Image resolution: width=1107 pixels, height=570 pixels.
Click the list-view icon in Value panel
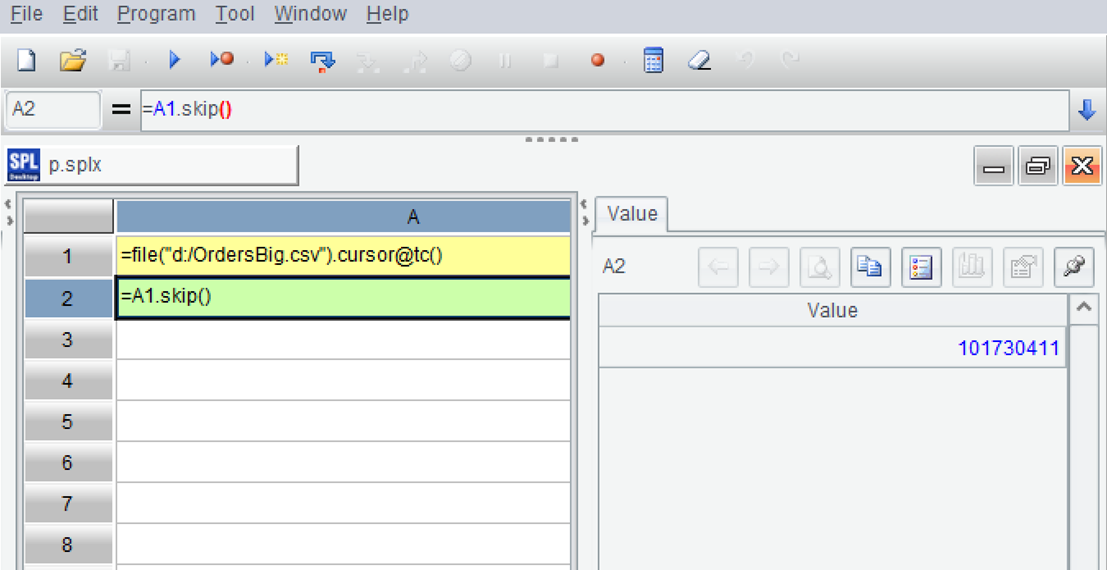[x=921, y=267]
